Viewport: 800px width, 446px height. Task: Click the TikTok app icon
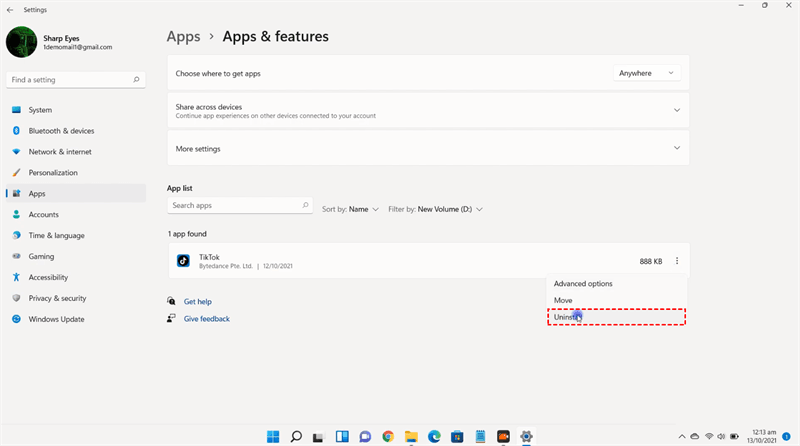[x=183, y=261]
